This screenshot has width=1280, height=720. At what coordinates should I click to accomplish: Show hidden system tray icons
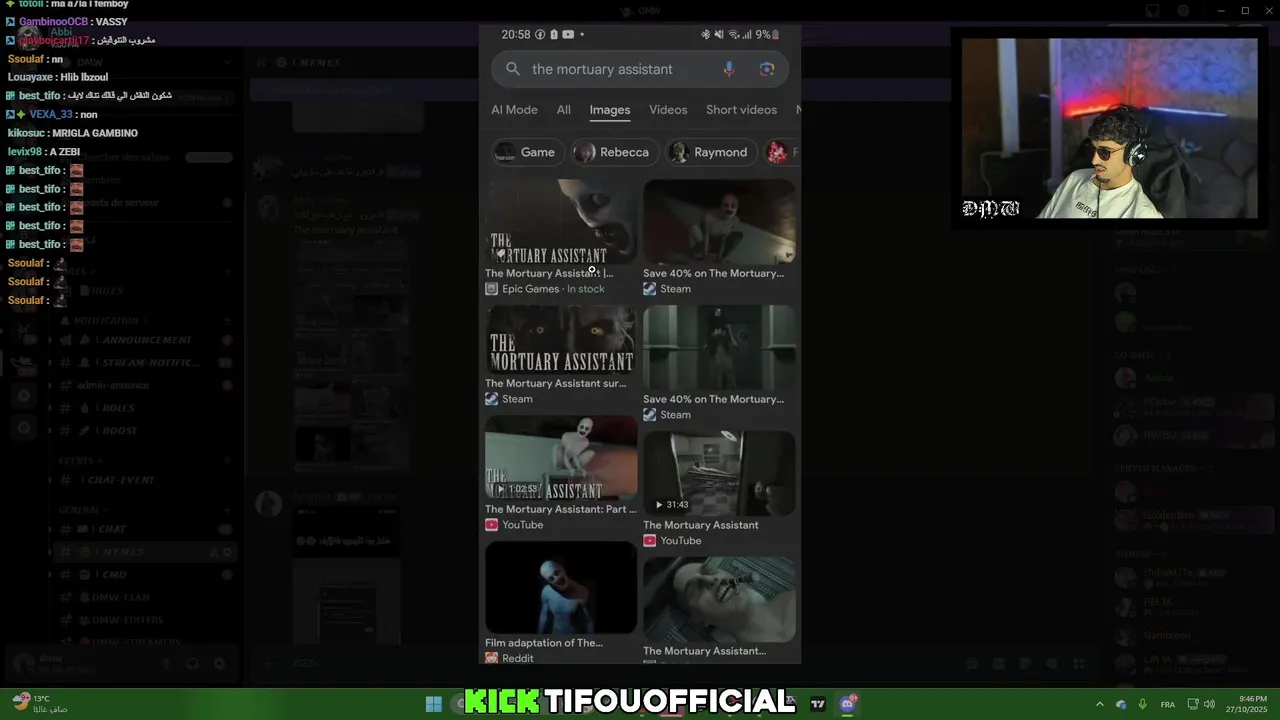1100,704
